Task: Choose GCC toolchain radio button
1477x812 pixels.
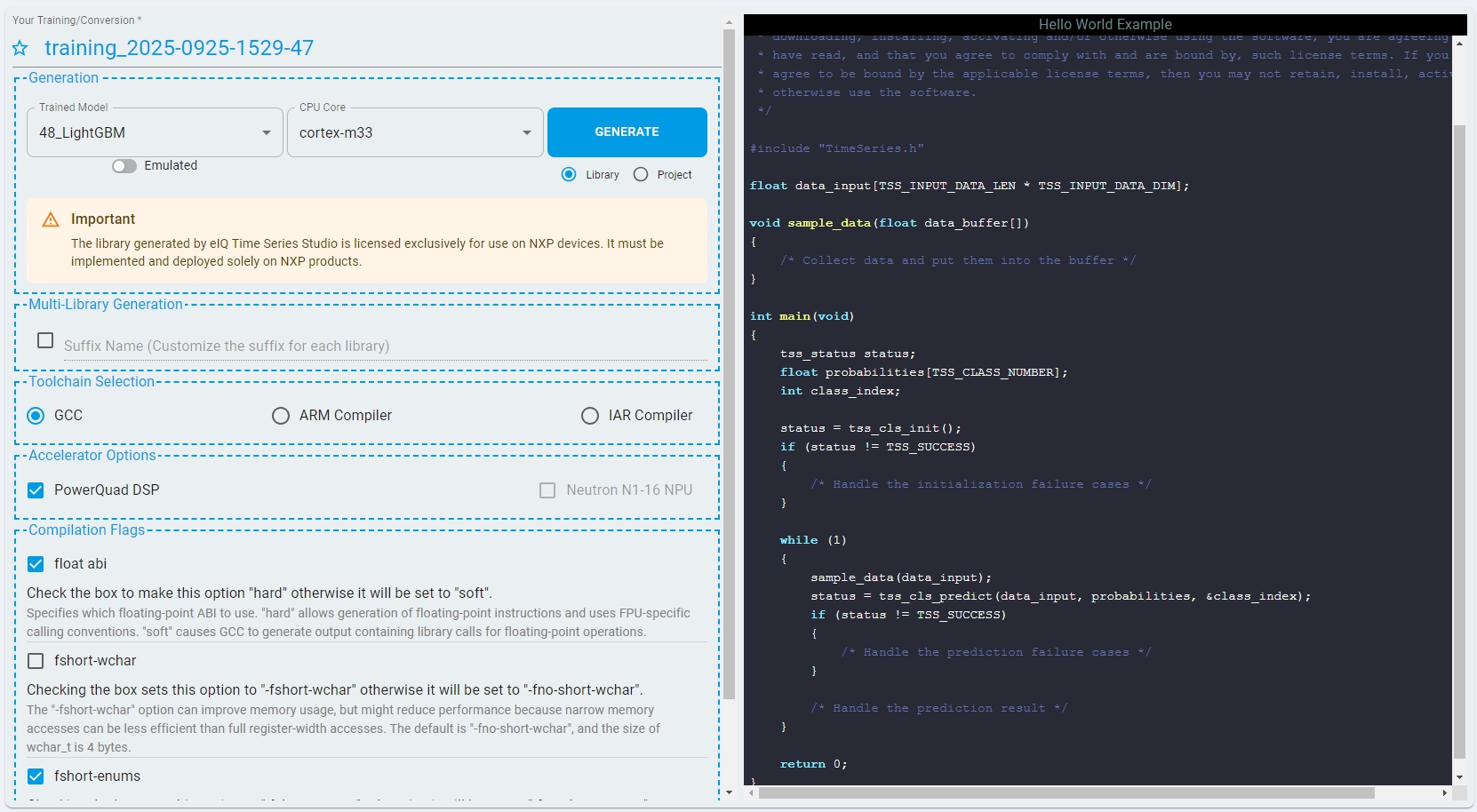Action: click(x=36, y=416)
